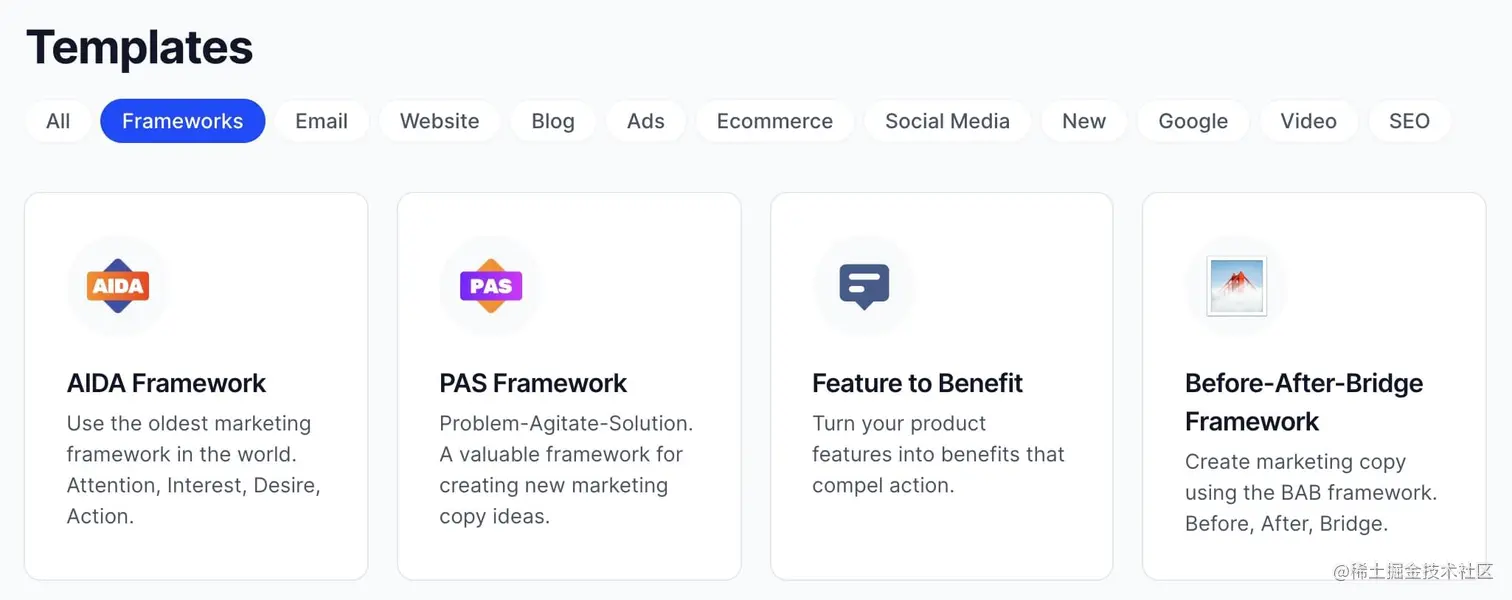Viewport: 1512px width, 600px height.
Task: Switch to the All templates filter
Action: pyautogui.click(x=57, y=121)
